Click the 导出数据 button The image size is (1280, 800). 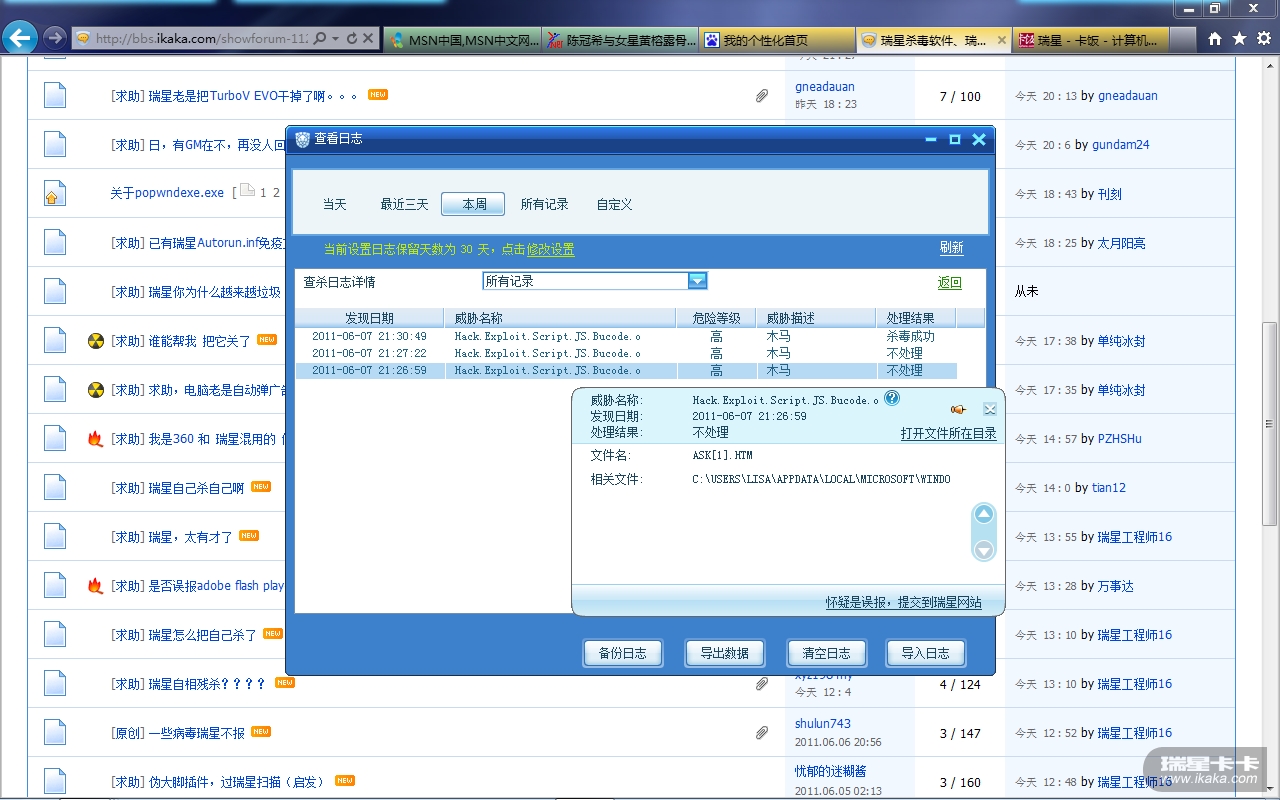[x=725, y=653]
